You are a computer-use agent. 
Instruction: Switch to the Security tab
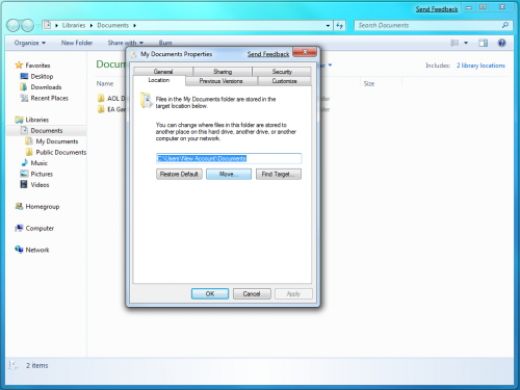click(x=282, y=72)
